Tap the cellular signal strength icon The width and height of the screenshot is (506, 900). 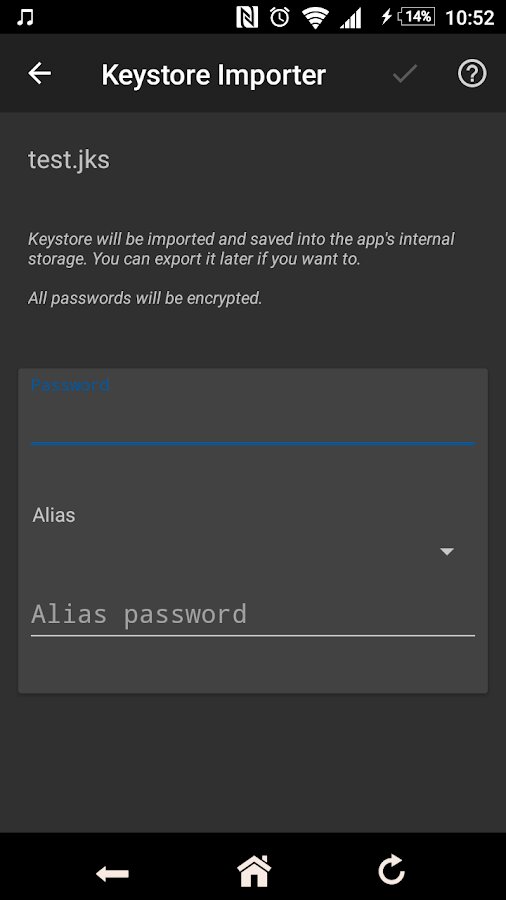(x=351, y=18)
